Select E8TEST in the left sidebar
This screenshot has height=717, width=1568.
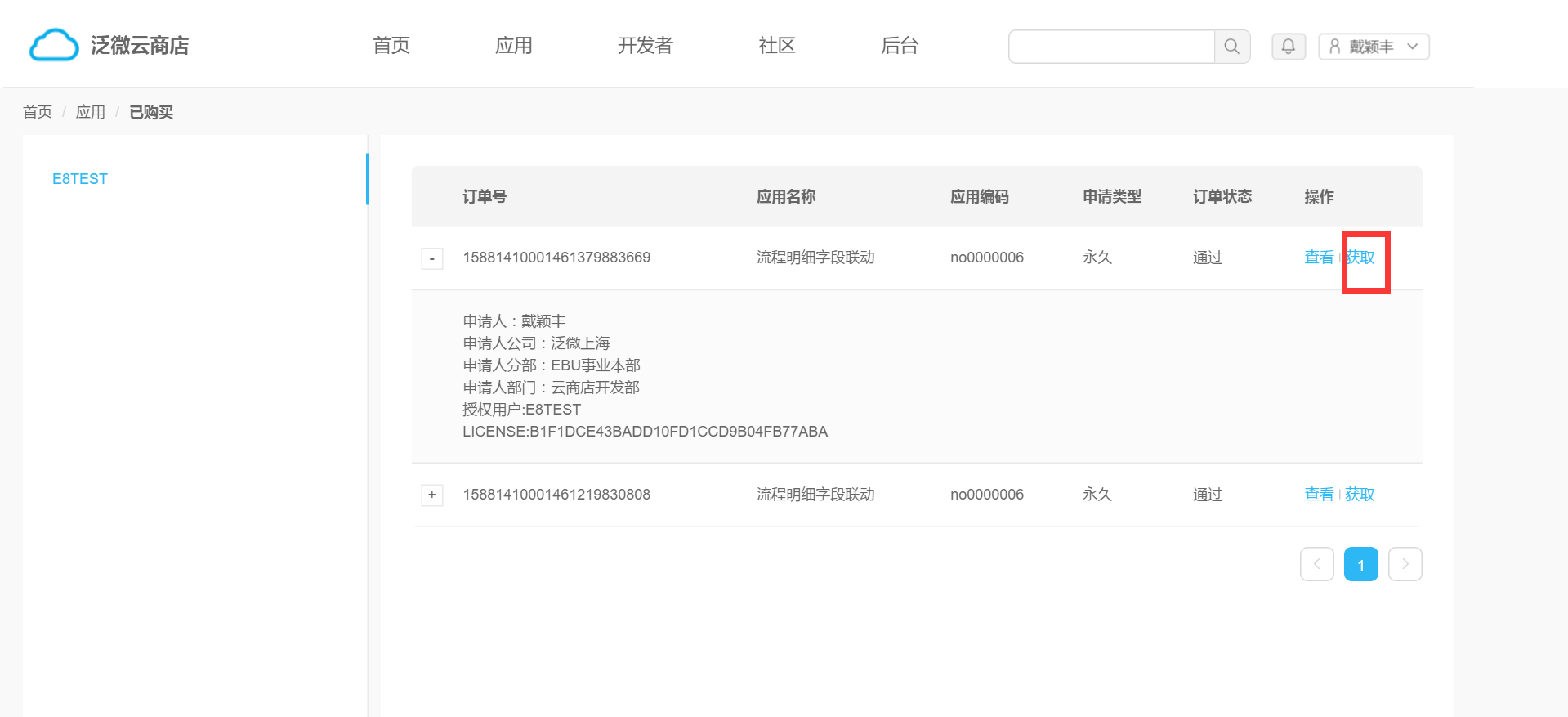point(80,179)
